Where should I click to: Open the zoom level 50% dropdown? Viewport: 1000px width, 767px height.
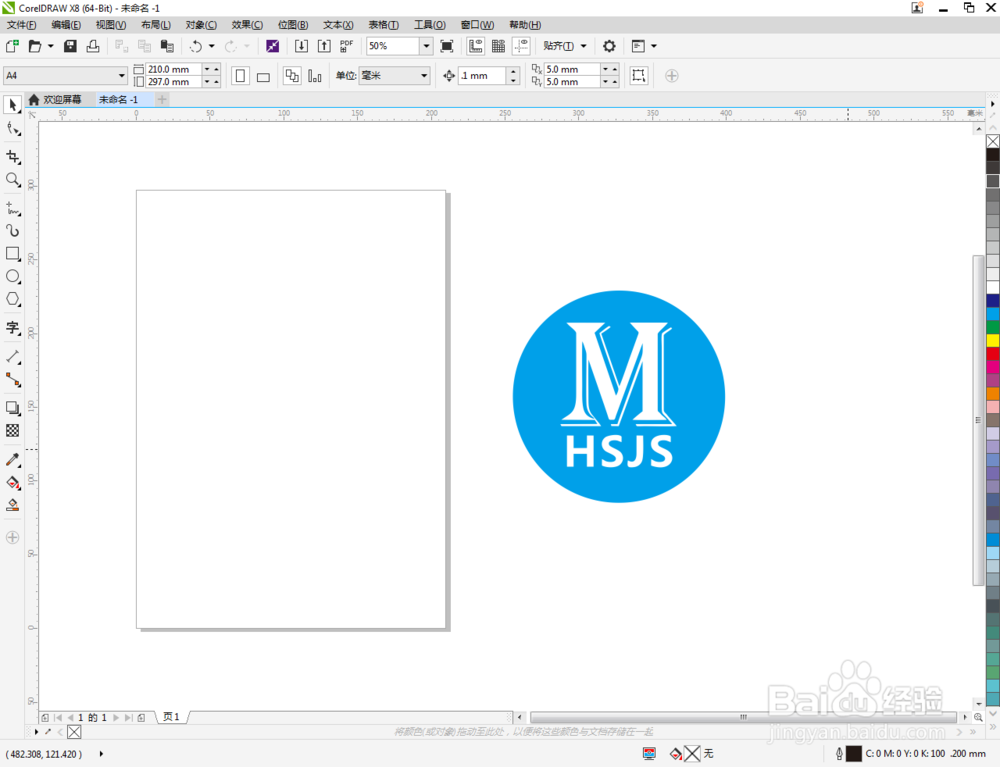pos(426,46)
